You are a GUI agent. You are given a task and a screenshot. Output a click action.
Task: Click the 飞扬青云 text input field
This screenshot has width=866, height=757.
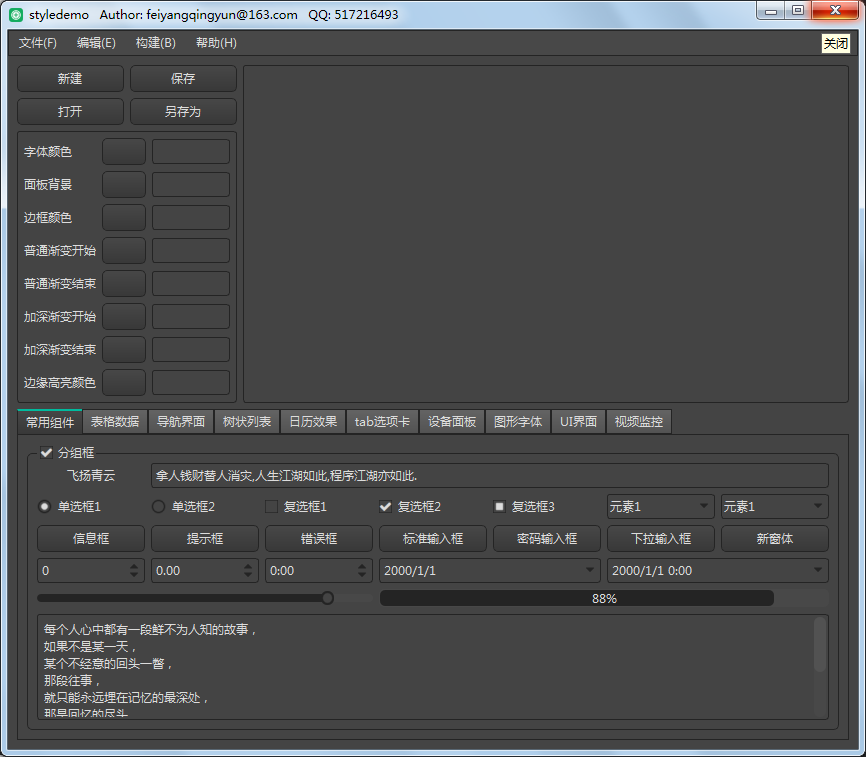(x=489, y=476)
